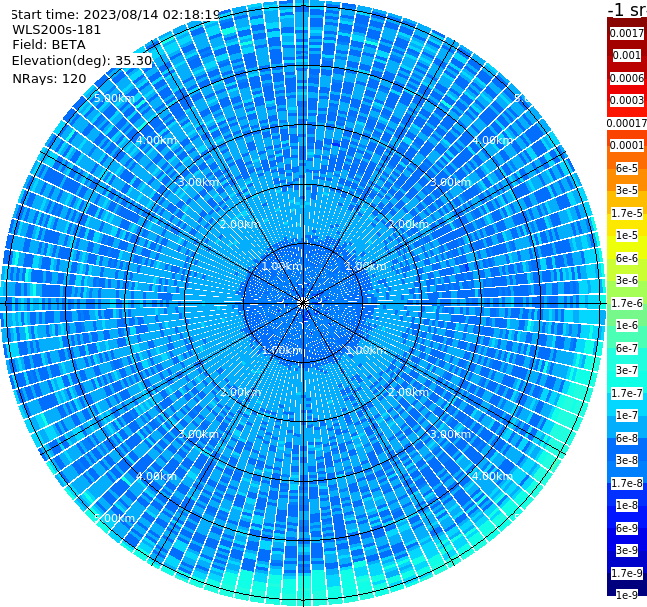Click the 1.7e-7 colorbar label
The height and width of the screenshot is (607, 647).
627,393
